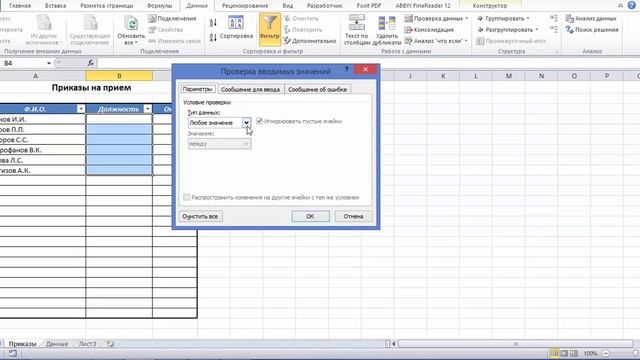Click the new sheet tab icon

point(110,344)
